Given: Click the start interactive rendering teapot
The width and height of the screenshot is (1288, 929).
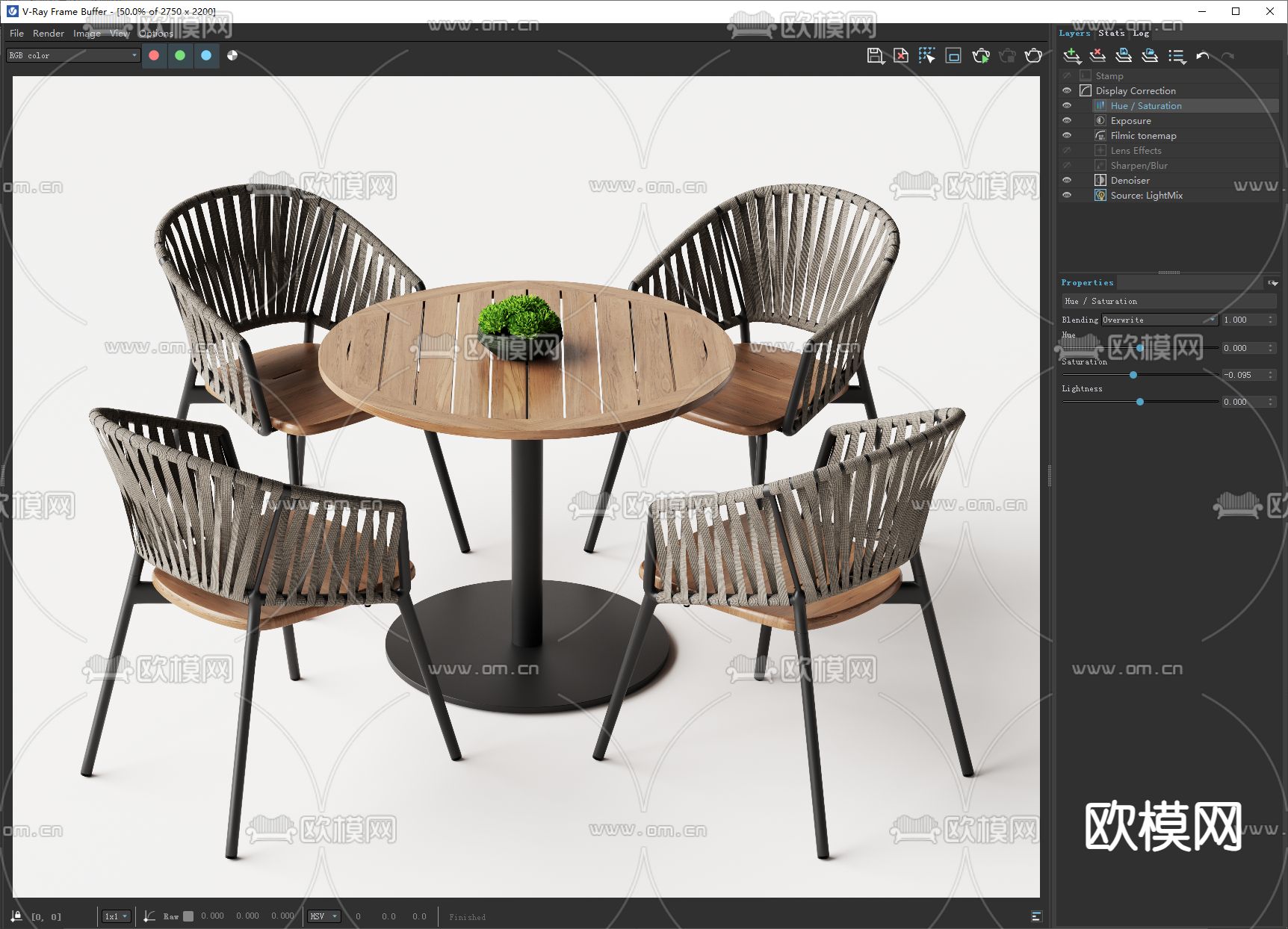Looking at the screenshot, I should pos(980,56).
